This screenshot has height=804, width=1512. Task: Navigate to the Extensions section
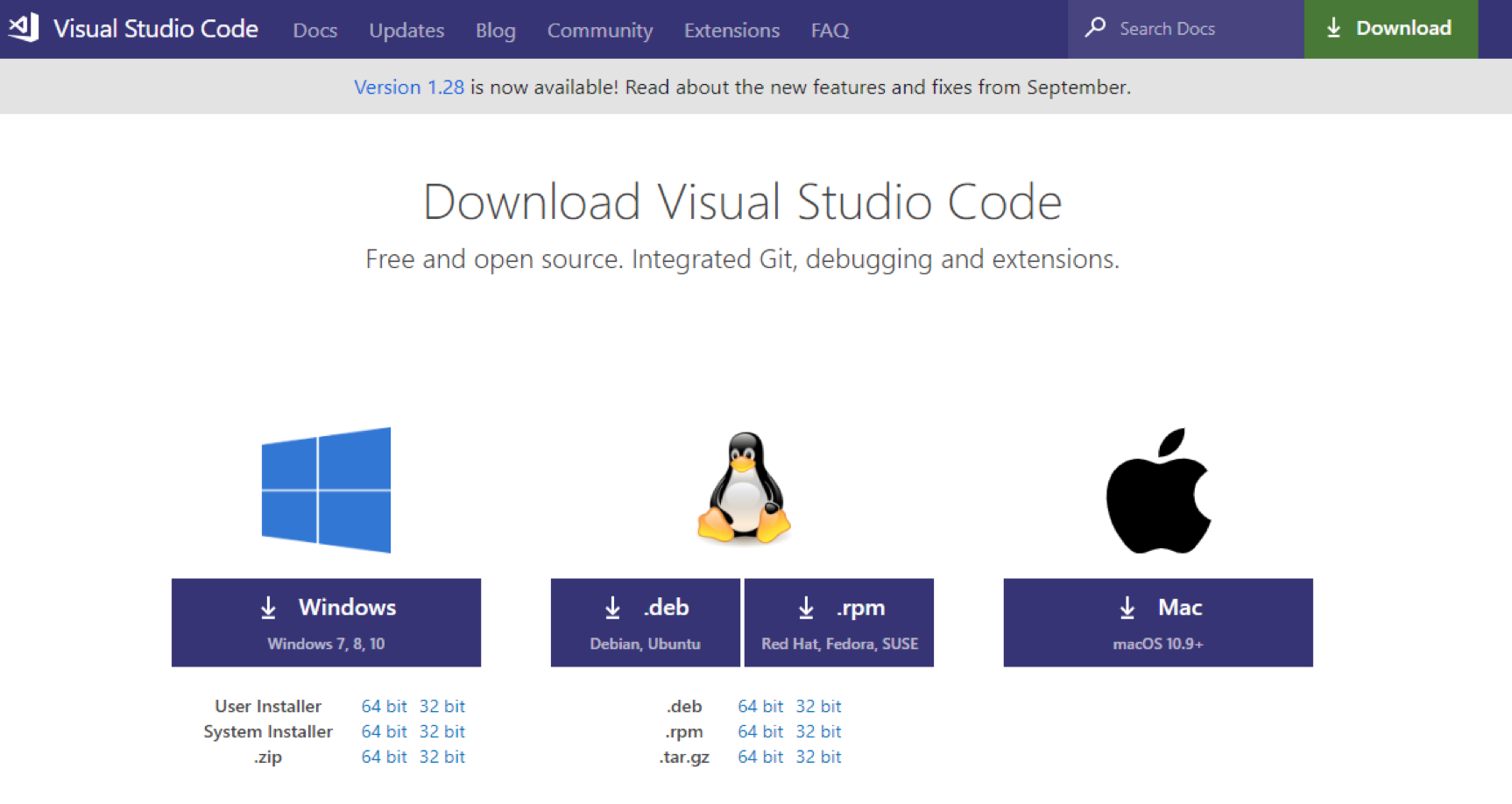pyautogui.click(x=731, y=30)
